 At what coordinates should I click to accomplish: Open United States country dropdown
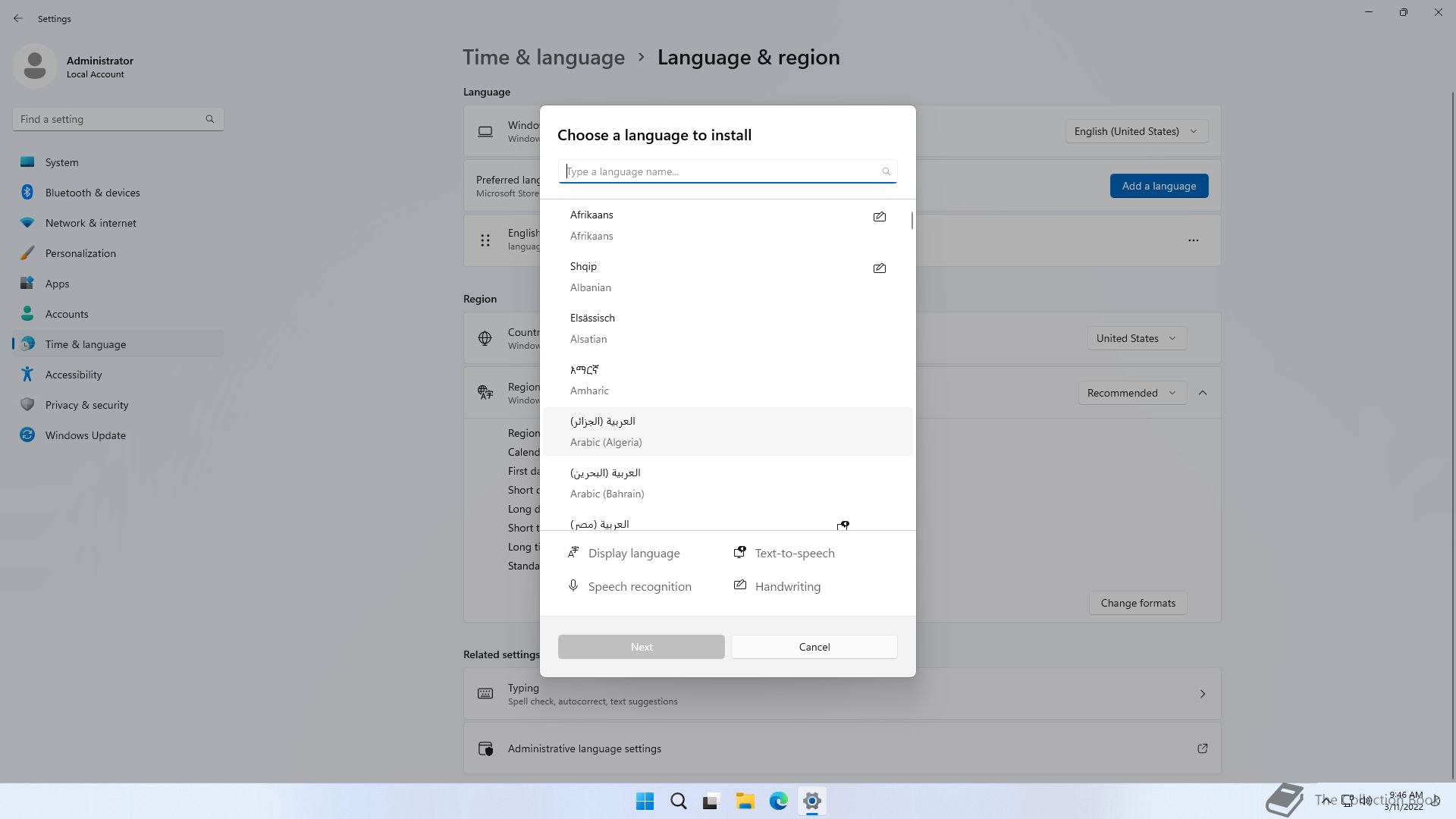1136,338
